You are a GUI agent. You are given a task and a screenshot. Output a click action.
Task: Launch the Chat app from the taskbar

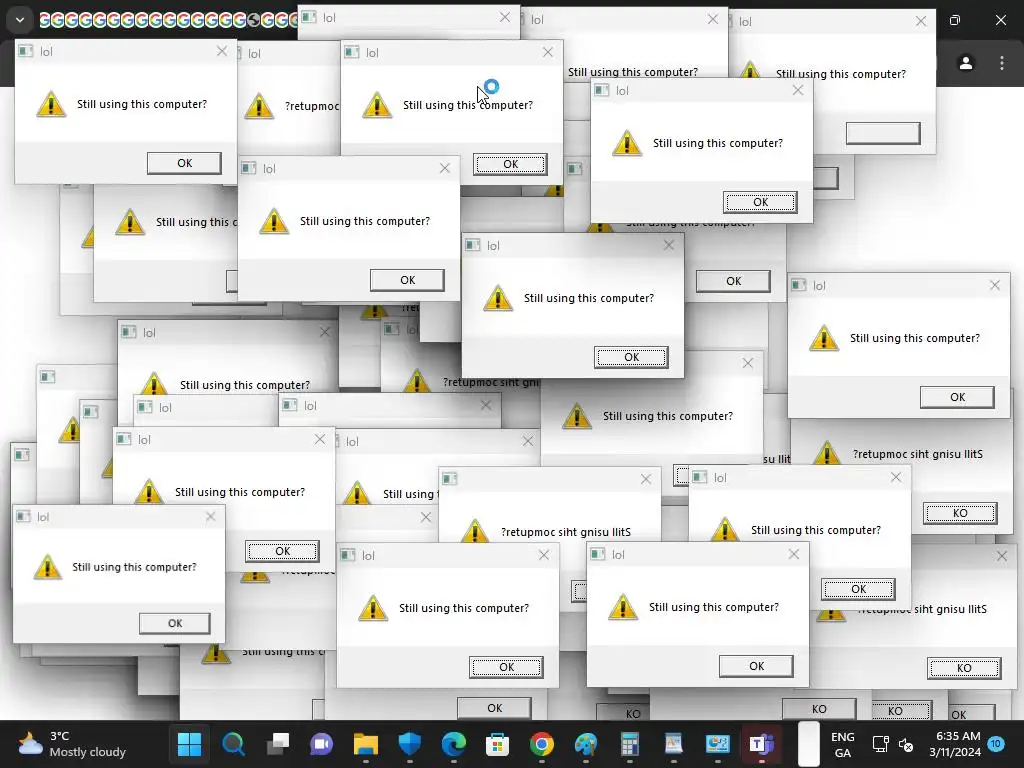click(321, 744)
